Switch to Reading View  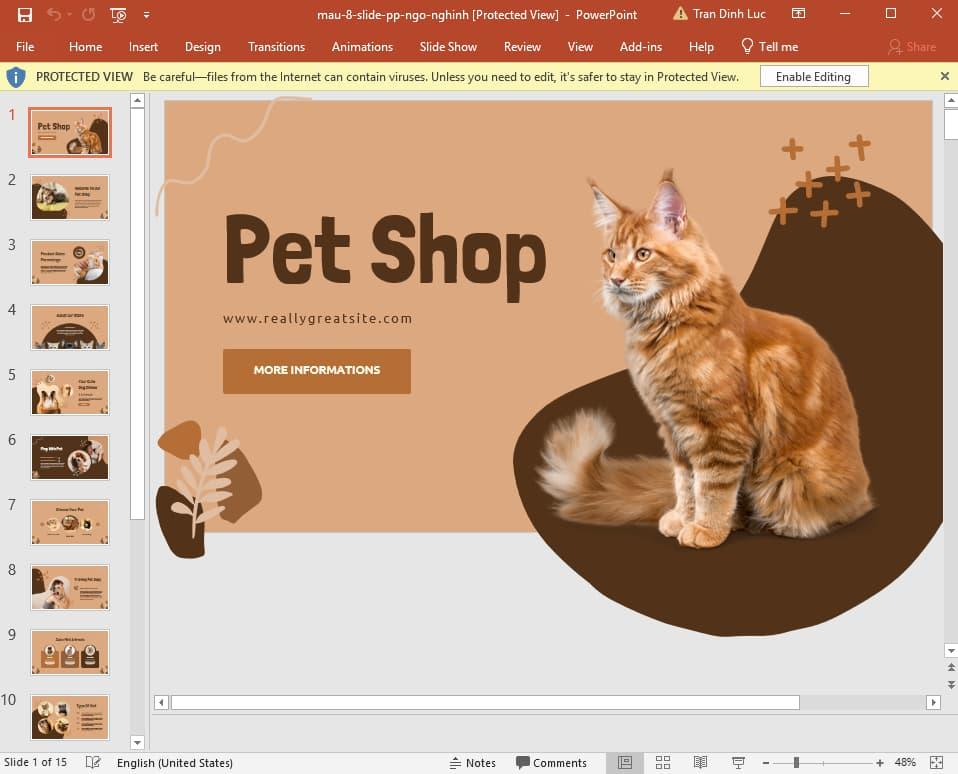[x=700, y=762]
